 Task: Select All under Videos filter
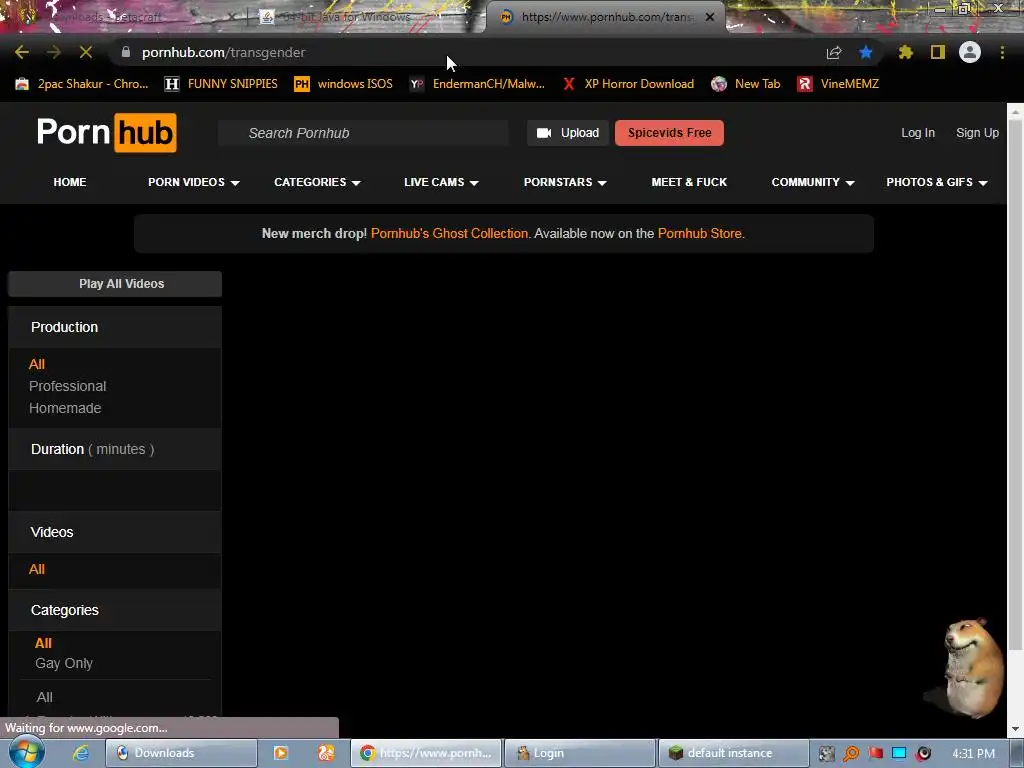[37, 569]
